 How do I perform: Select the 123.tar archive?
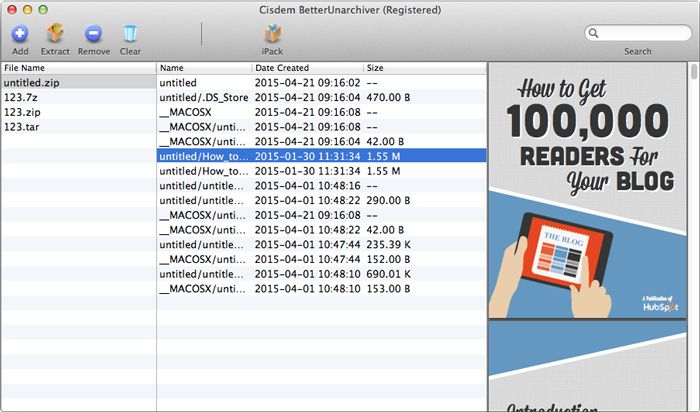78,127
